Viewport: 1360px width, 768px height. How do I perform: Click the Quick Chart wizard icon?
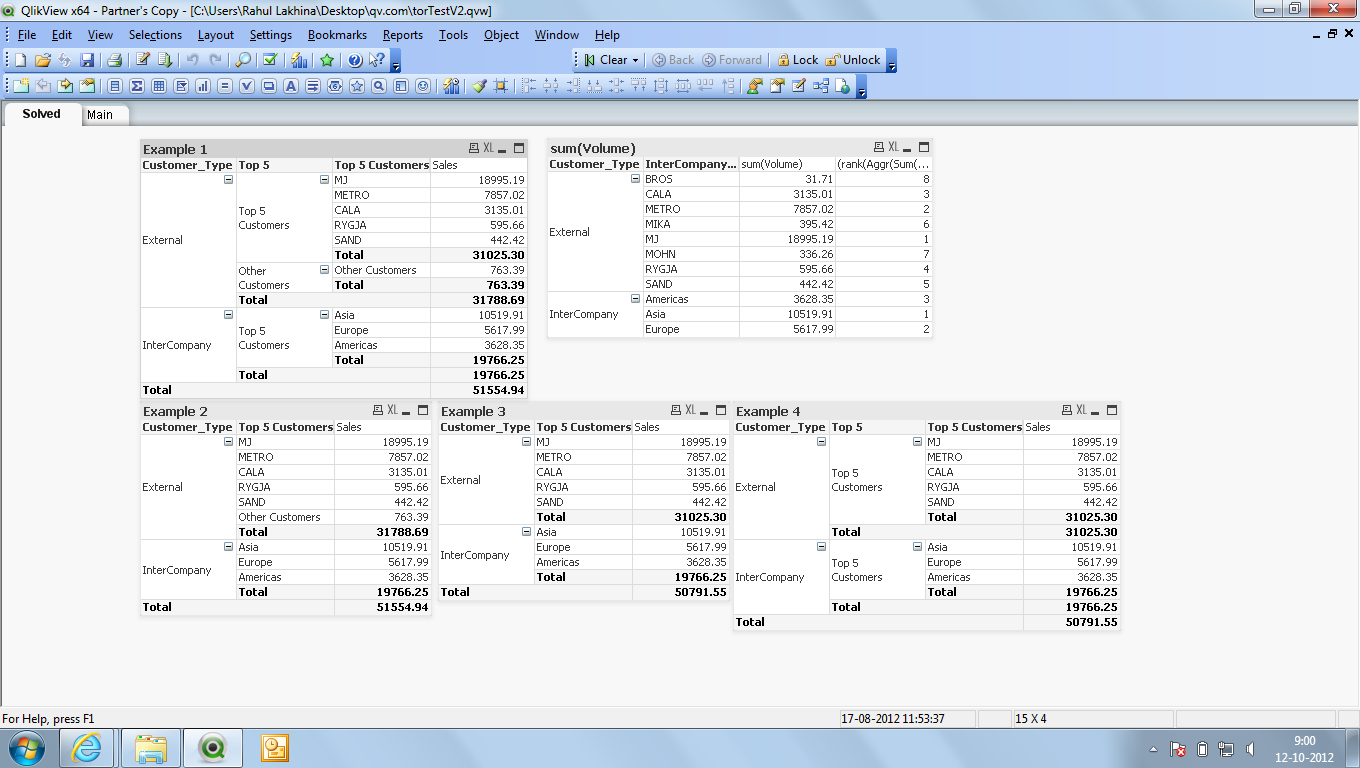click(x=298, y=60)
